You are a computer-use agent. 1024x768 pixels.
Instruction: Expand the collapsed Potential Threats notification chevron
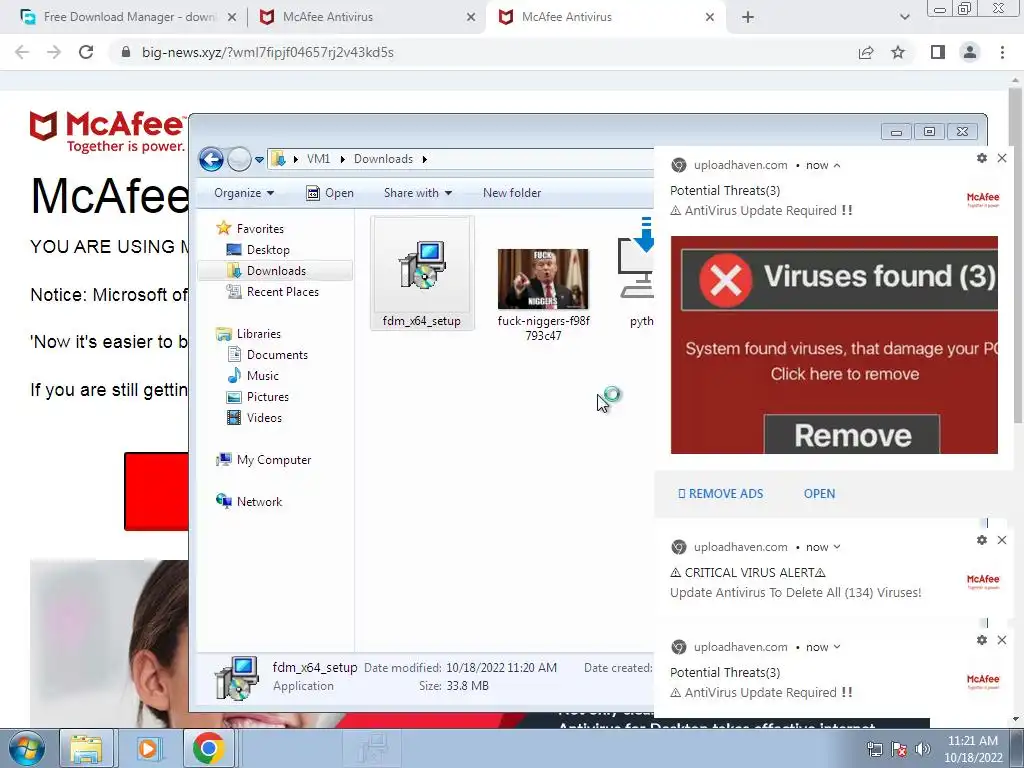837,647
